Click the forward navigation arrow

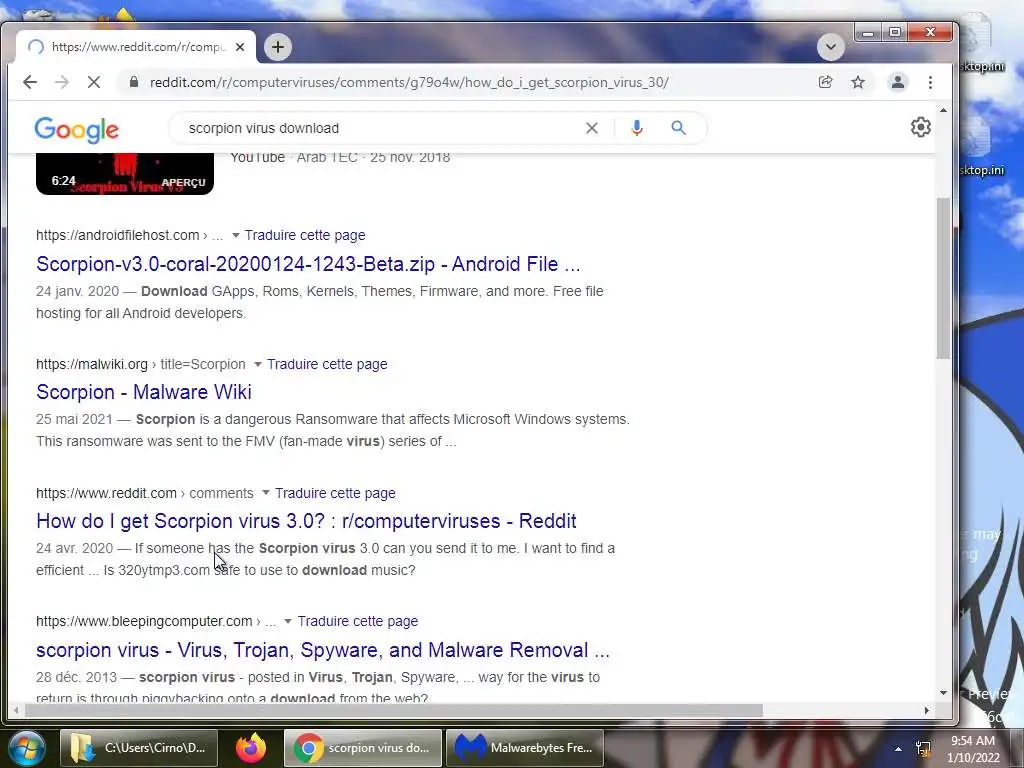coord(62,82)
